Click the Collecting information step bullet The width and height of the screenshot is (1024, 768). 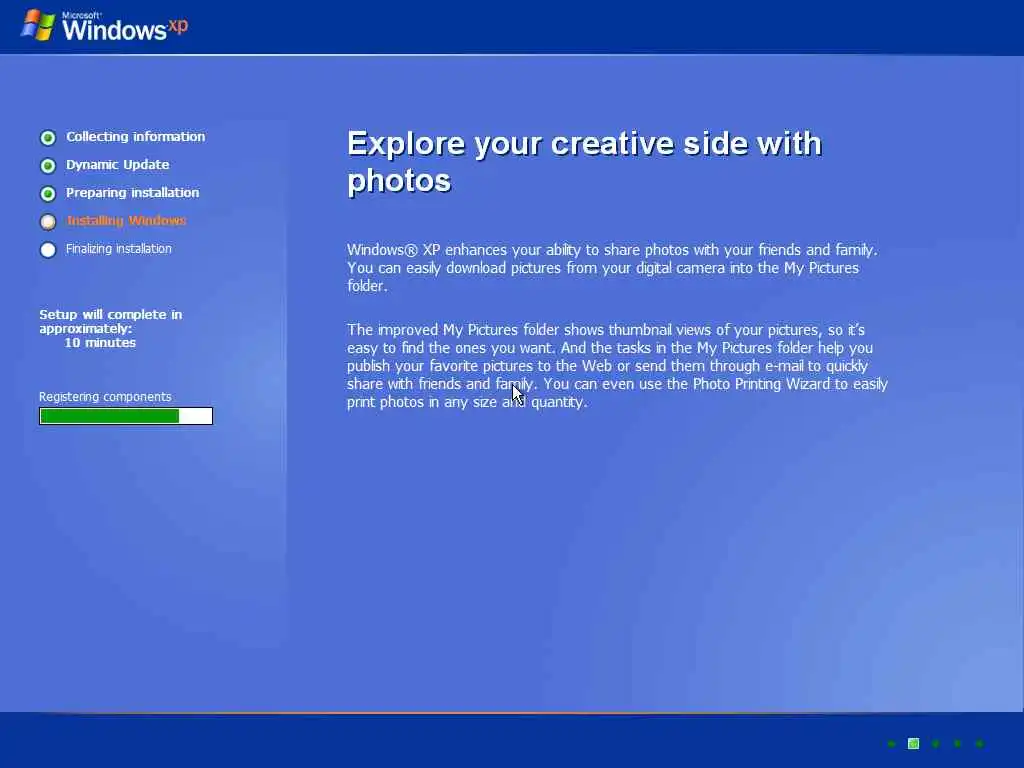[48, 138]
